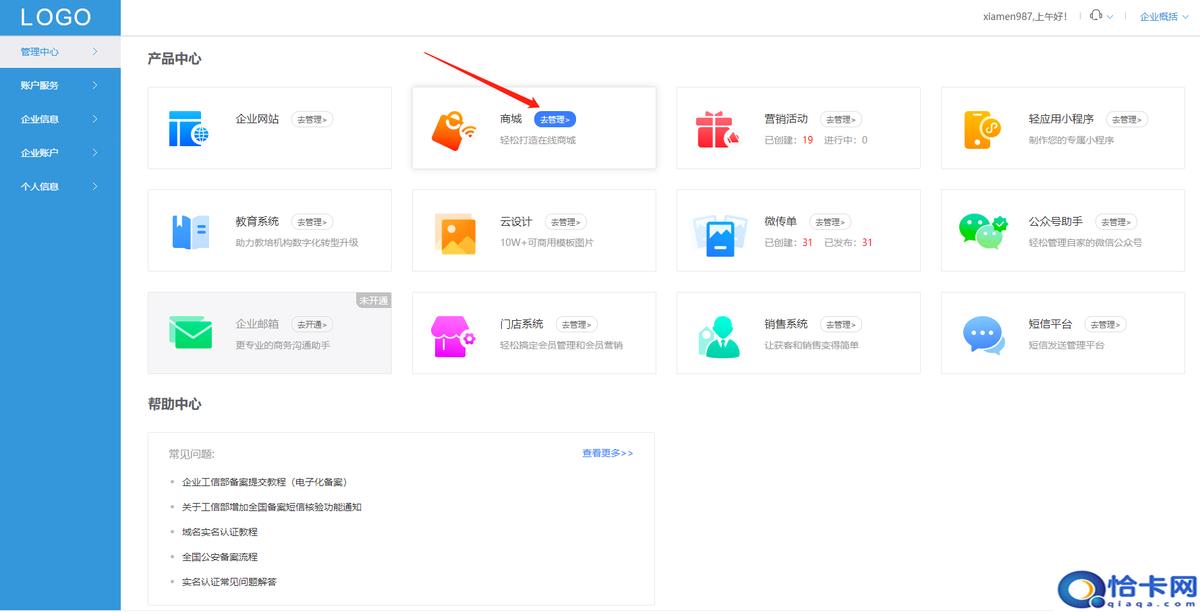Open the 域名实名认证教程 help article
Screen dimensions: 1200x612
pos(219,532)
